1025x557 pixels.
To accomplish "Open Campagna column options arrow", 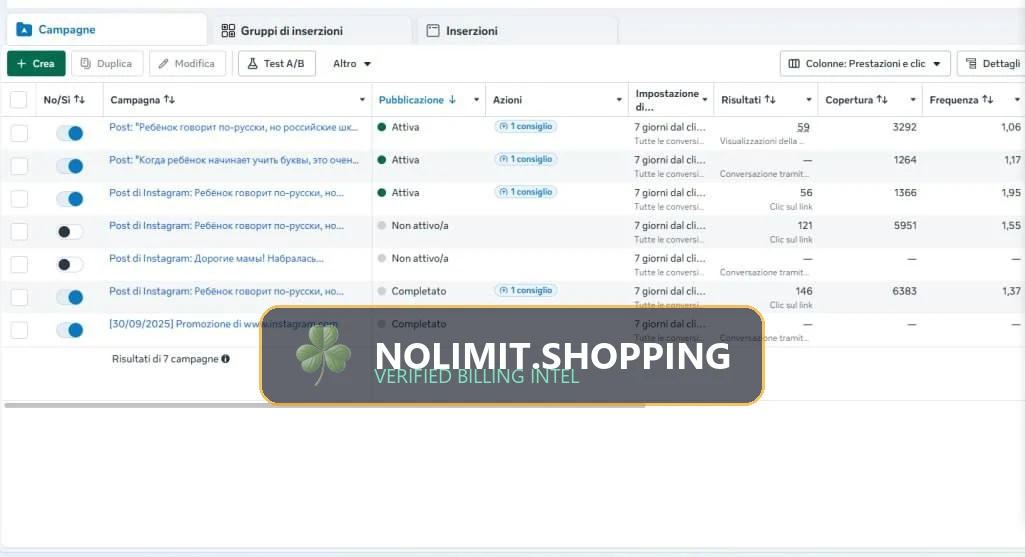I will pyautogui.click(x=362, y=100).
